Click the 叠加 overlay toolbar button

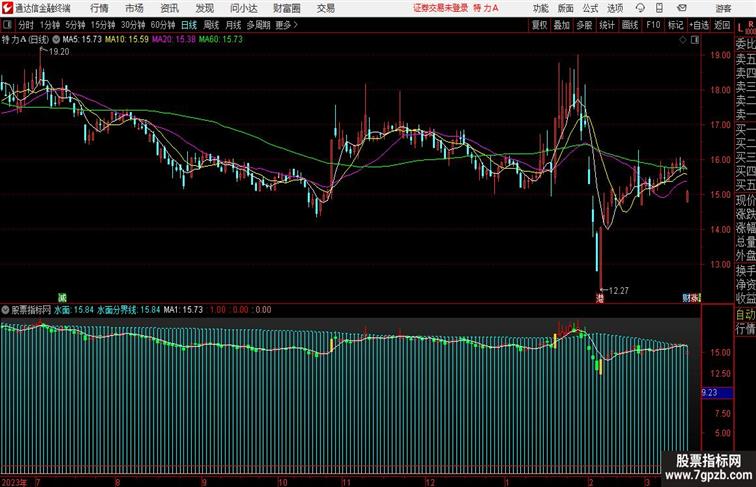click(x=562, y=25)
